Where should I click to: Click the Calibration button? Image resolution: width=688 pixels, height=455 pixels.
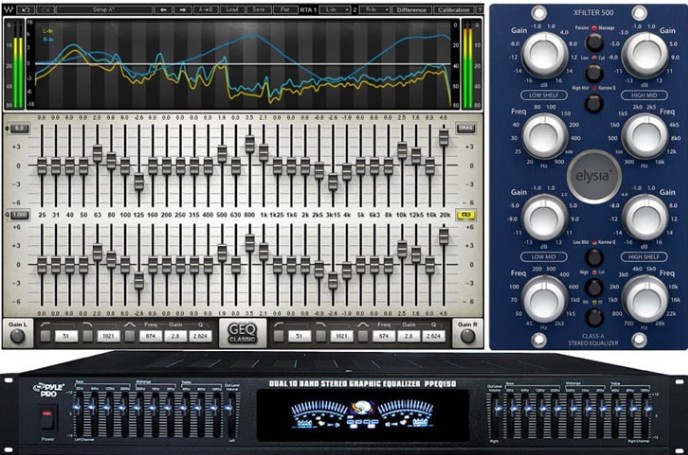[x=454, y=10]
